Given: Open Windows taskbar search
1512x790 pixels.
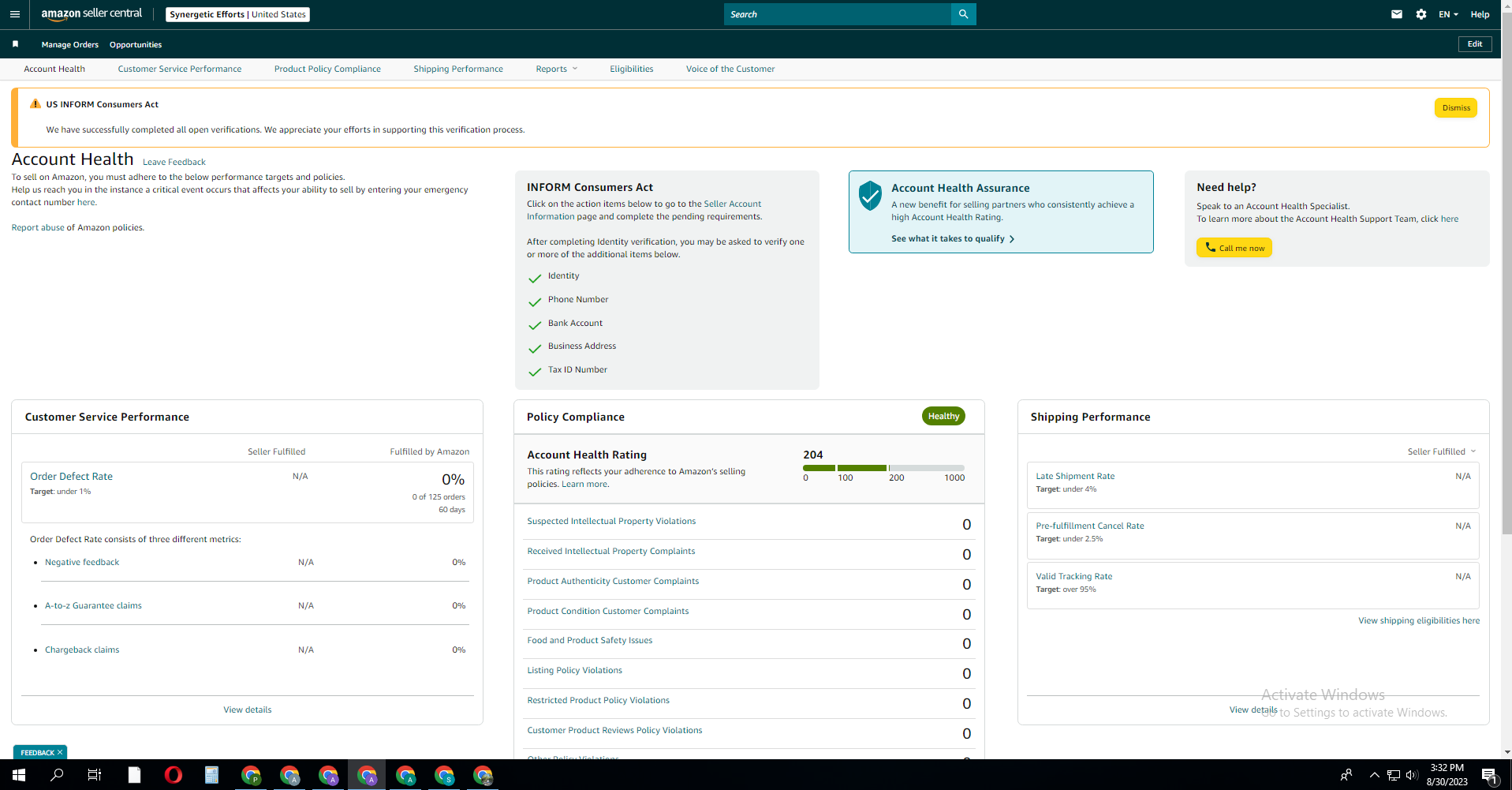Looking at the screenshot, I should coord(57,775).
